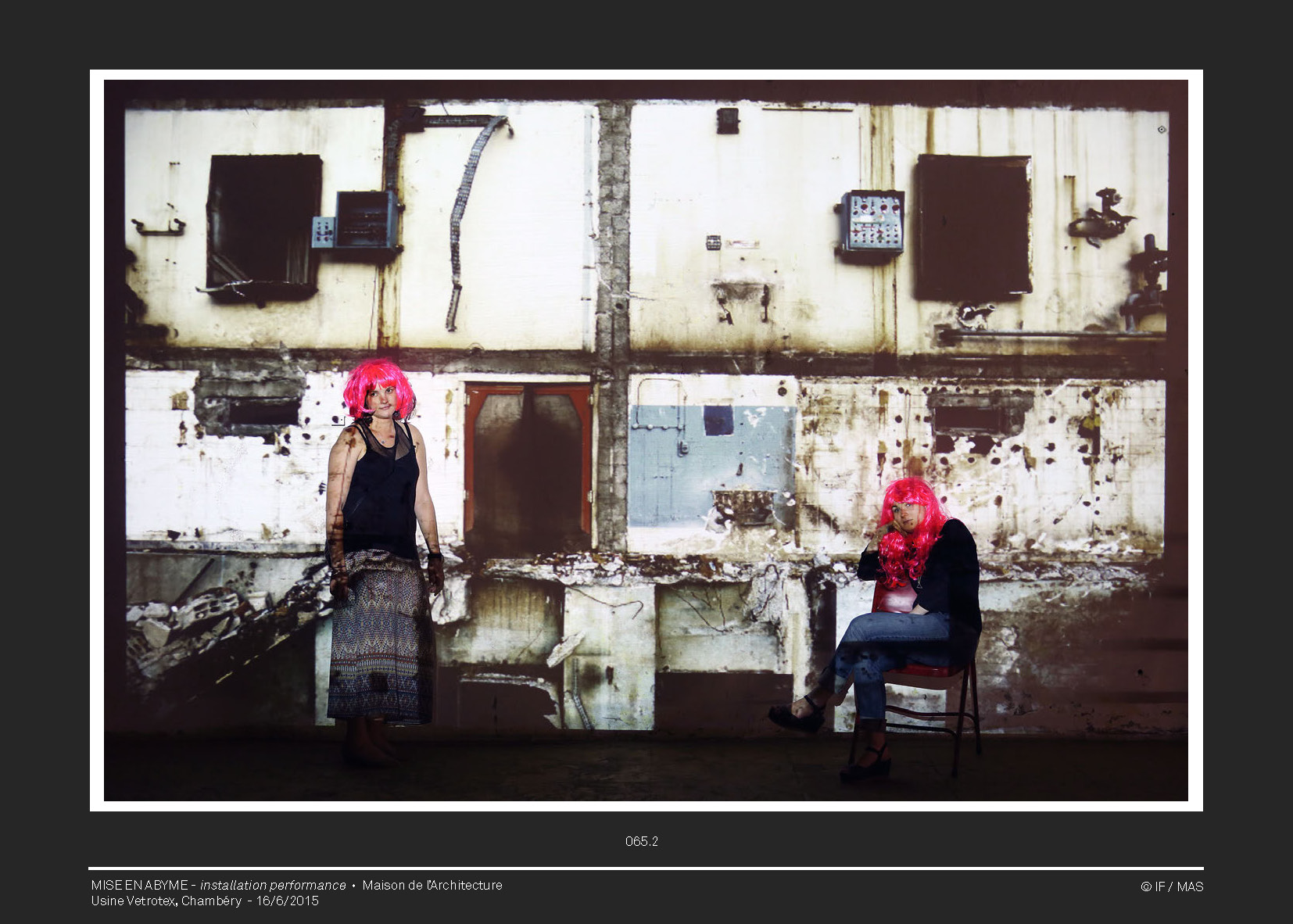Viewport: 1293px width, 924px height.
Task: Click the Maison de l'Architecture text
Action: [x=432, y=885]
